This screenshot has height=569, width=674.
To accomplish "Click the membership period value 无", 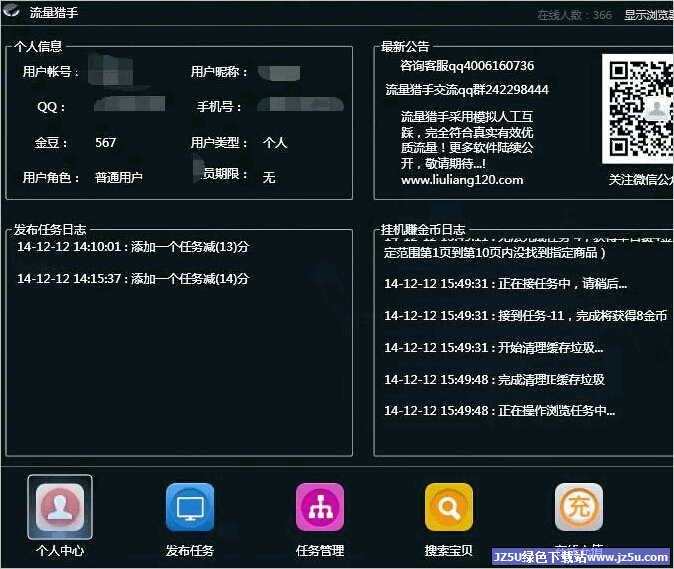I will pos(269,177).
